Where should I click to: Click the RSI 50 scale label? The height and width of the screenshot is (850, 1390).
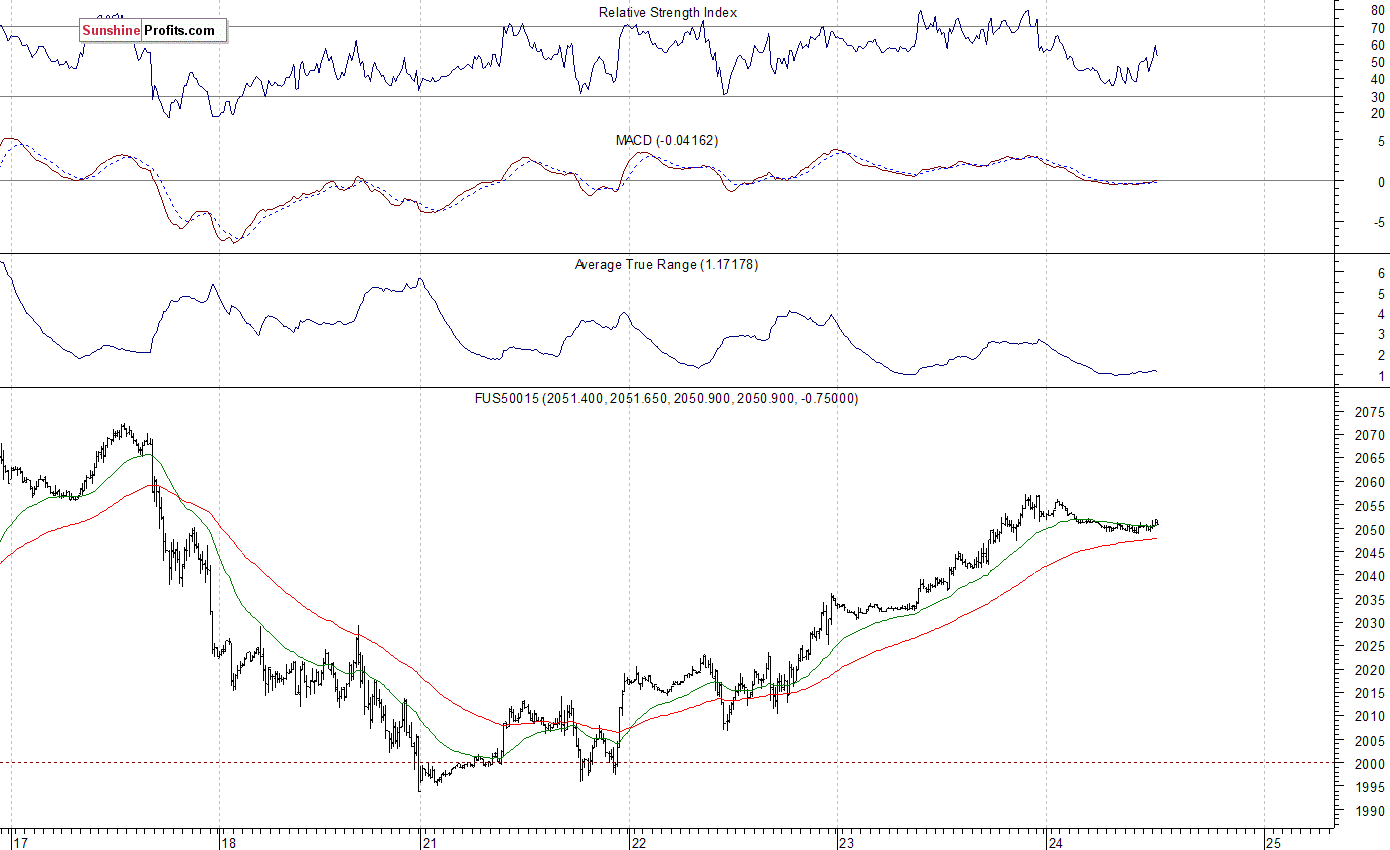coord(1378,62)
